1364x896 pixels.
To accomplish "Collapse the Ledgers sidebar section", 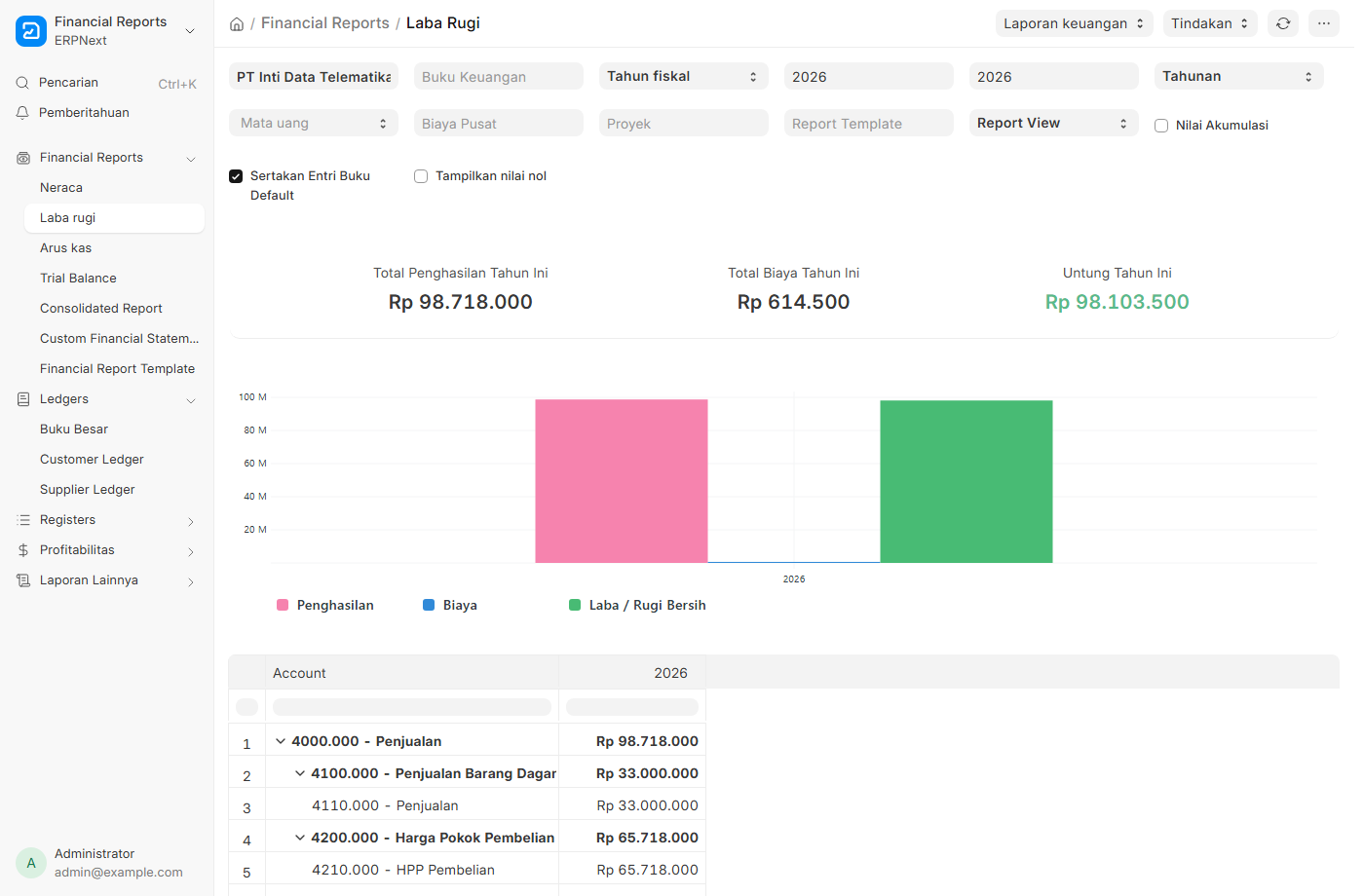I will coord(191,400).
